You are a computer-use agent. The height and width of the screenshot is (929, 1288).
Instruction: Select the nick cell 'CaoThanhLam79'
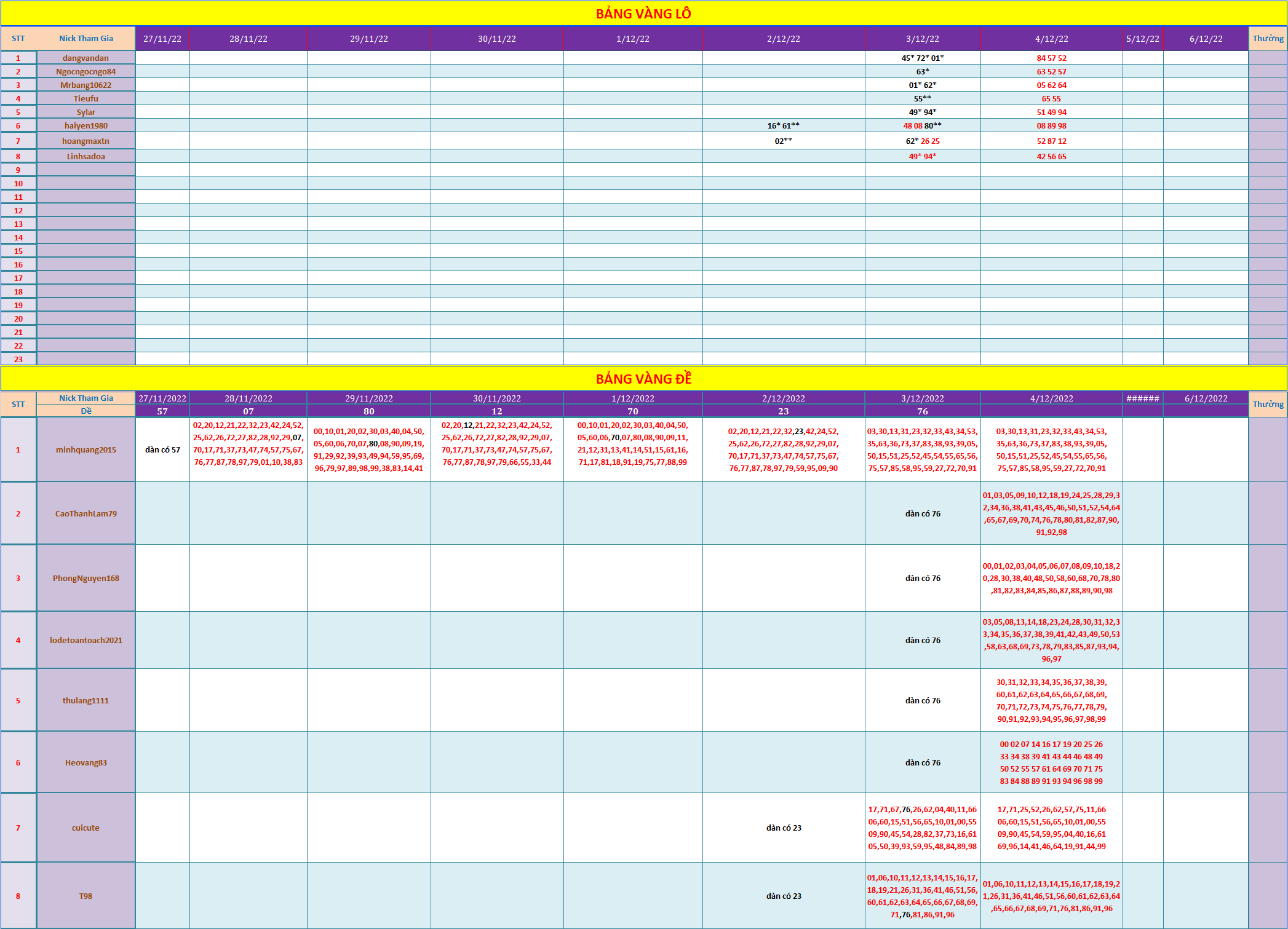(x=86, y=513)
